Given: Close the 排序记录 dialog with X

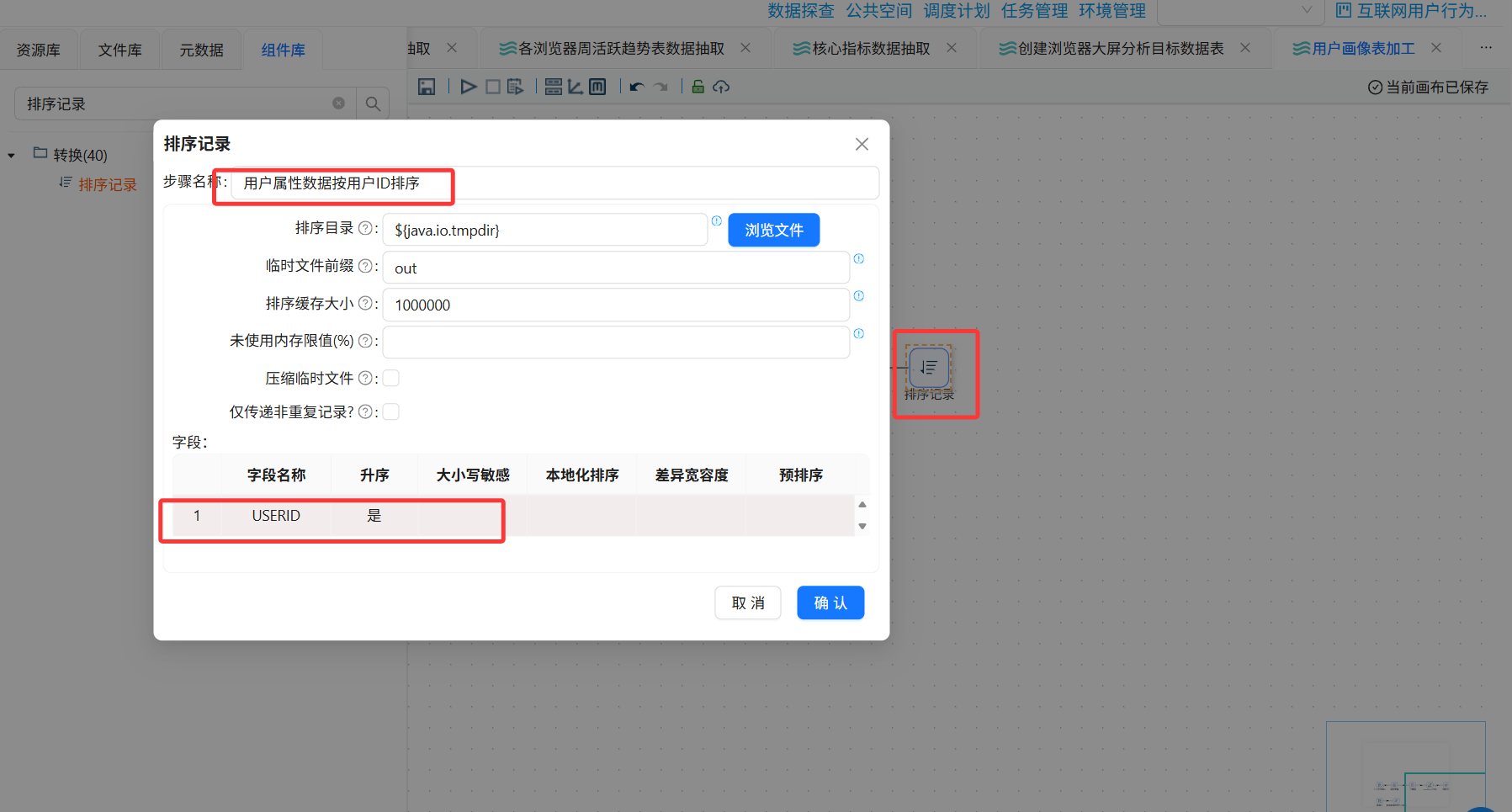Looking at the screenshot, I should 862,145.
